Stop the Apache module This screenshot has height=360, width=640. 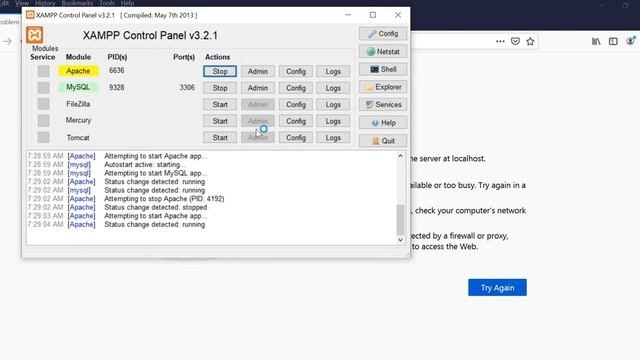click(220, 71)
